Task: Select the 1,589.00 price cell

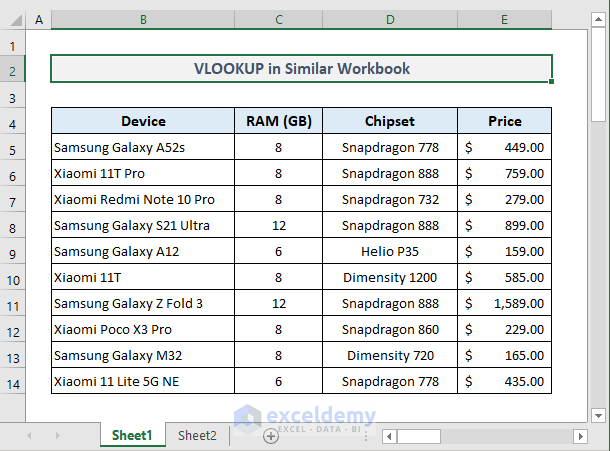Action: (504, 304)
